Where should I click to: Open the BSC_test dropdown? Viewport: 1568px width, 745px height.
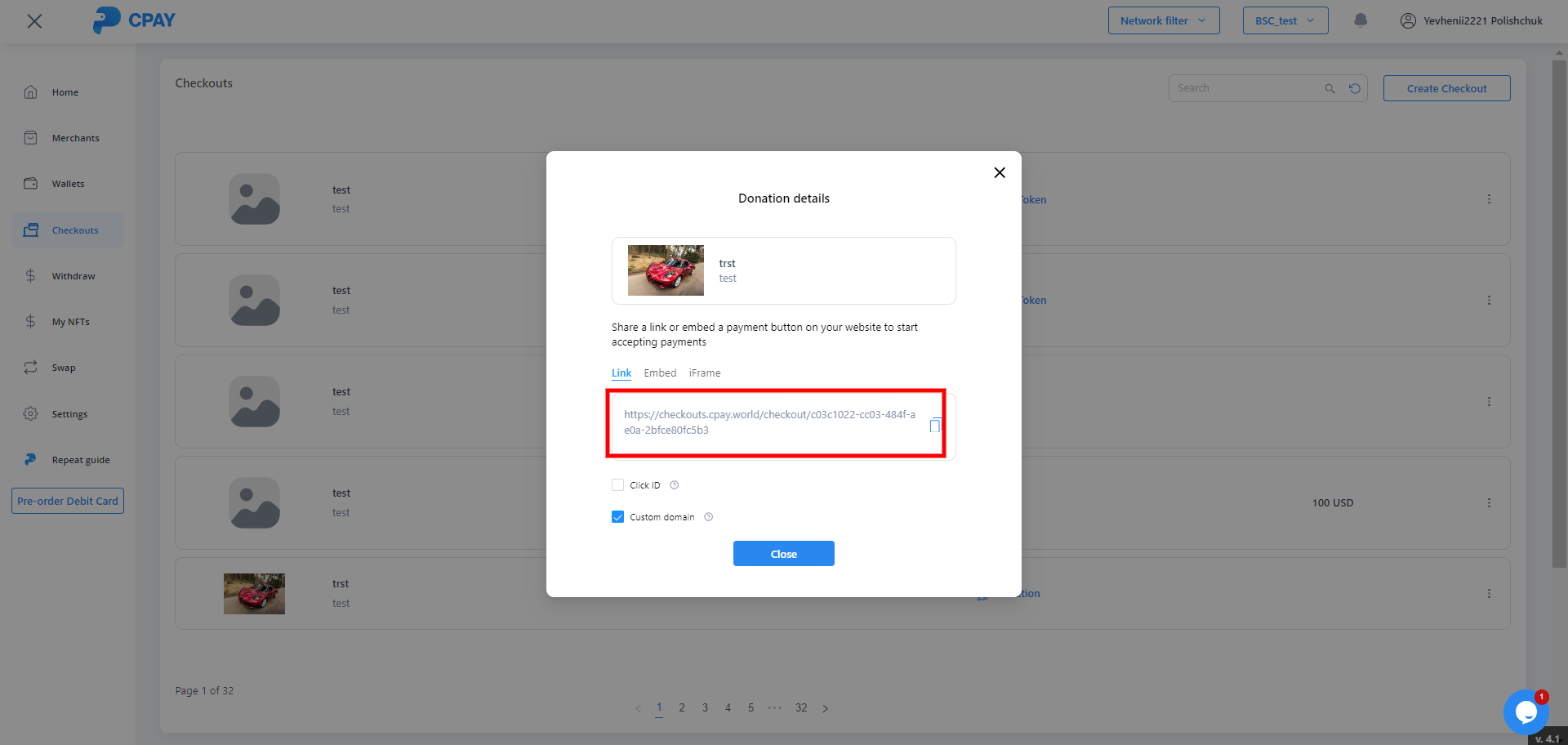(x=1285, y=20)
